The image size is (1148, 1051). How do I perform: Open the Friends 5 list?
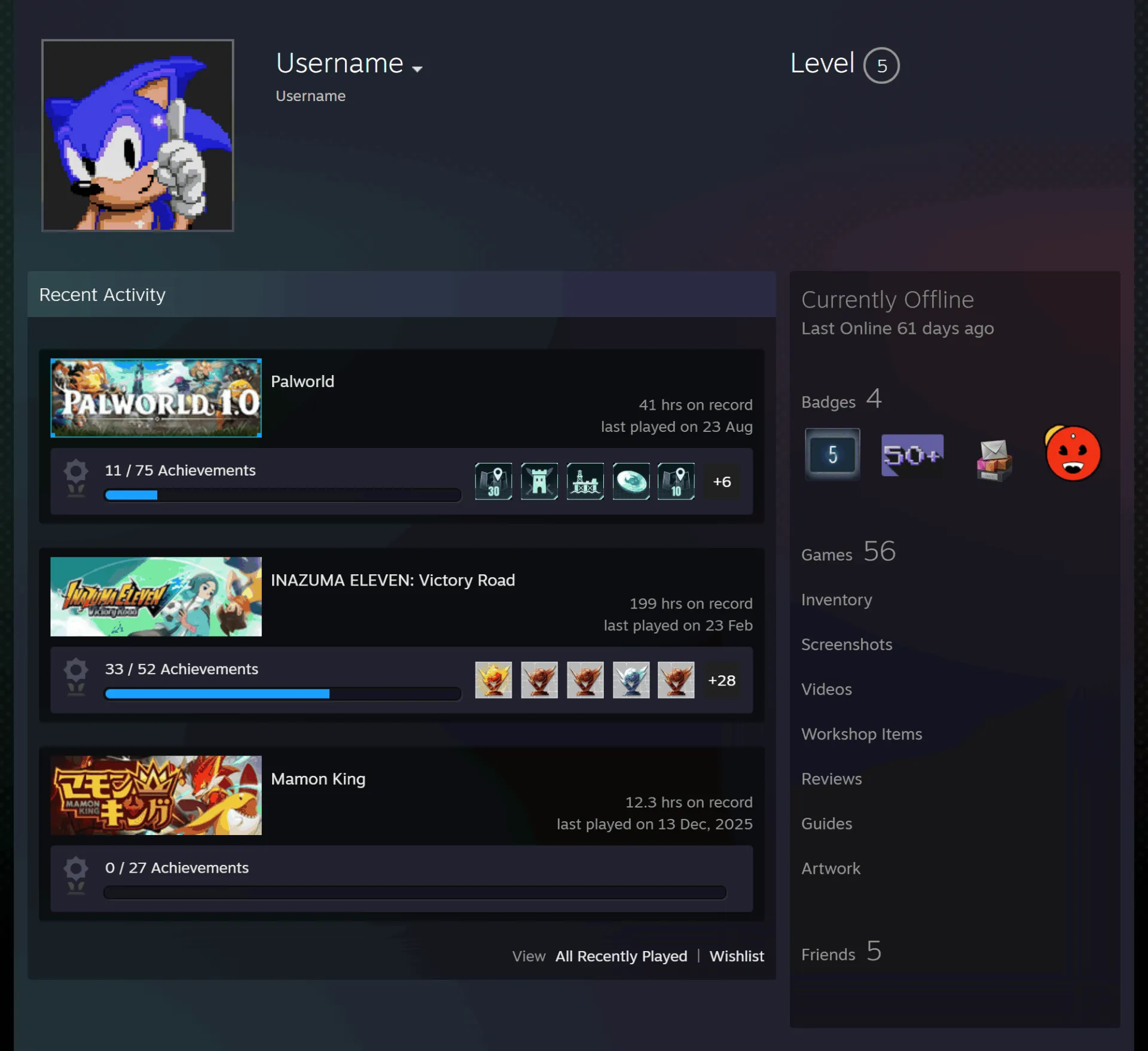coord(841,951)
